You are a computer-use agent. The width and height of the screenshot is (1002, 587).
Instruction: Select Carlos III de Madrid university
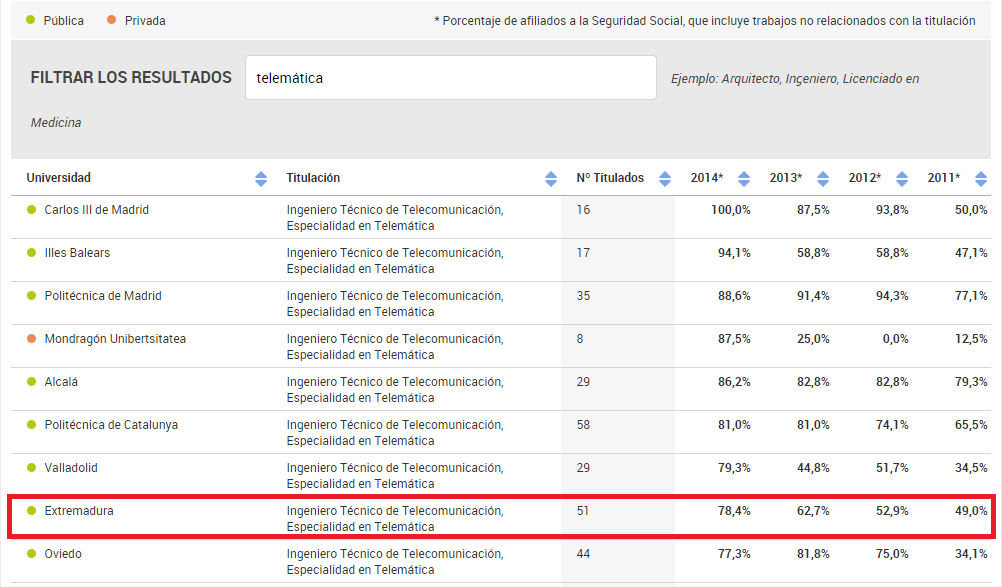point(96,210)
